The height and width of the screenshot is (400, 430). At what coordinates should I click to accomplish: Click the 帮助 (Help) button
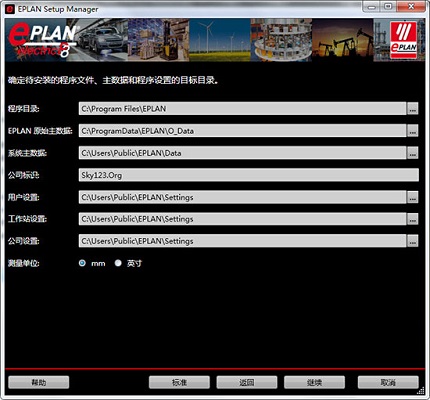39,382
